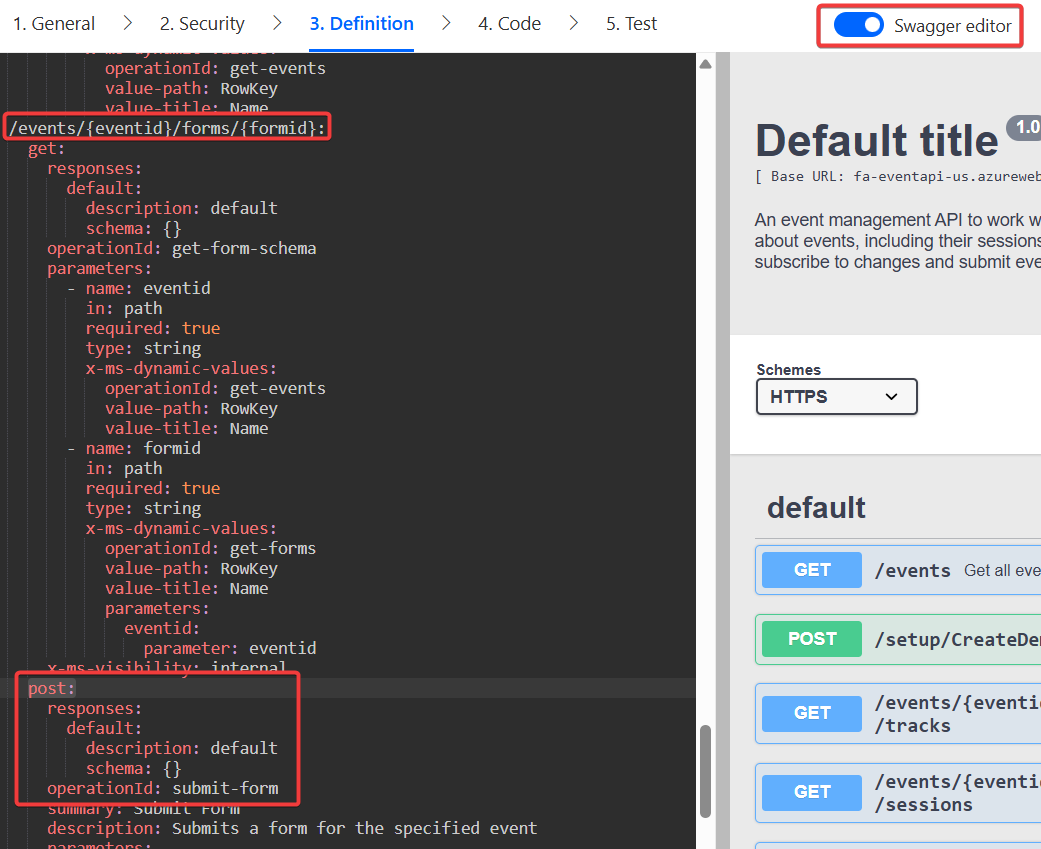The image size is (1041, 849).
Task: Click the GET badge on the /tracks operation
Action: pyautogui.click(x=811, y=713)
